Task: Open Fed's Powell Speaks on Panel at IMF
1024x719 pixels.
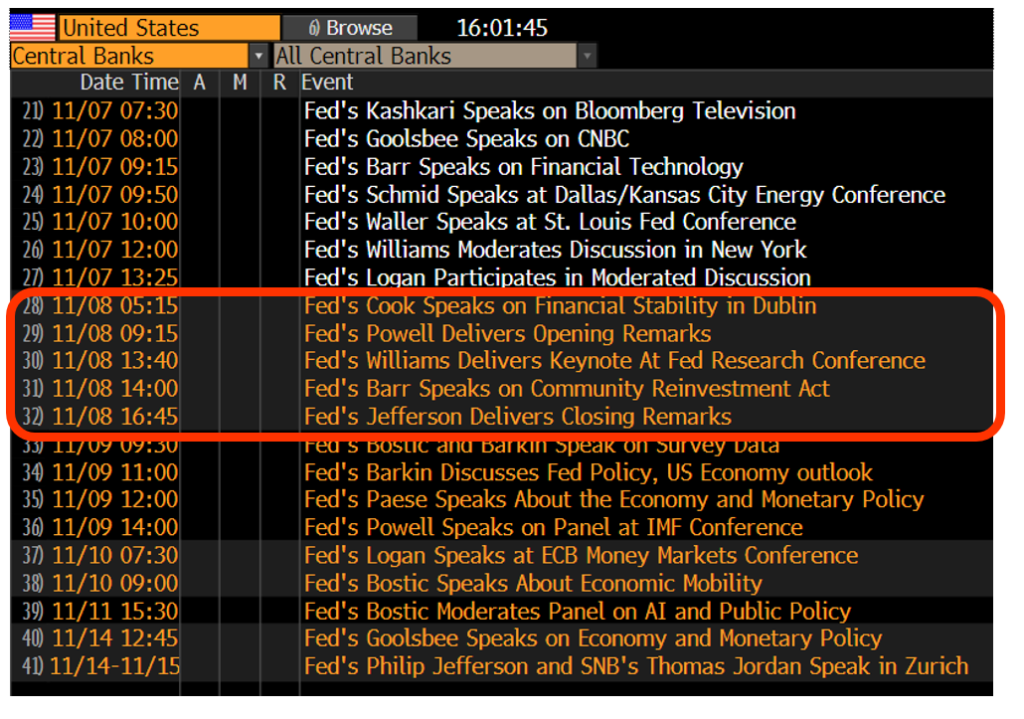Action: (x=553, y=527)
